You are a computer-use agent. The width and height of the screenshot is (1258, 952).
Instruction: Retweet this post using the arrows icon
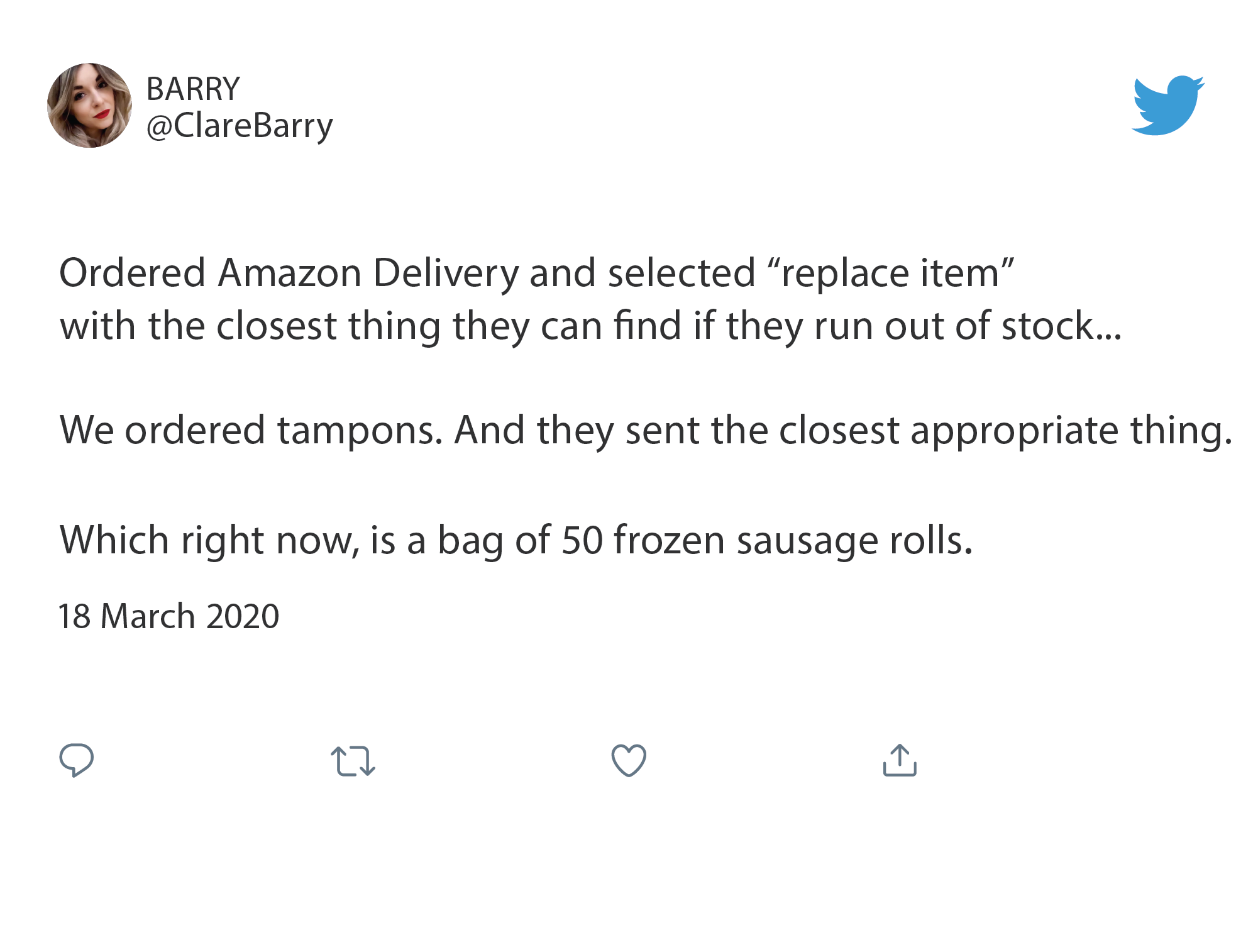[353, 761]
